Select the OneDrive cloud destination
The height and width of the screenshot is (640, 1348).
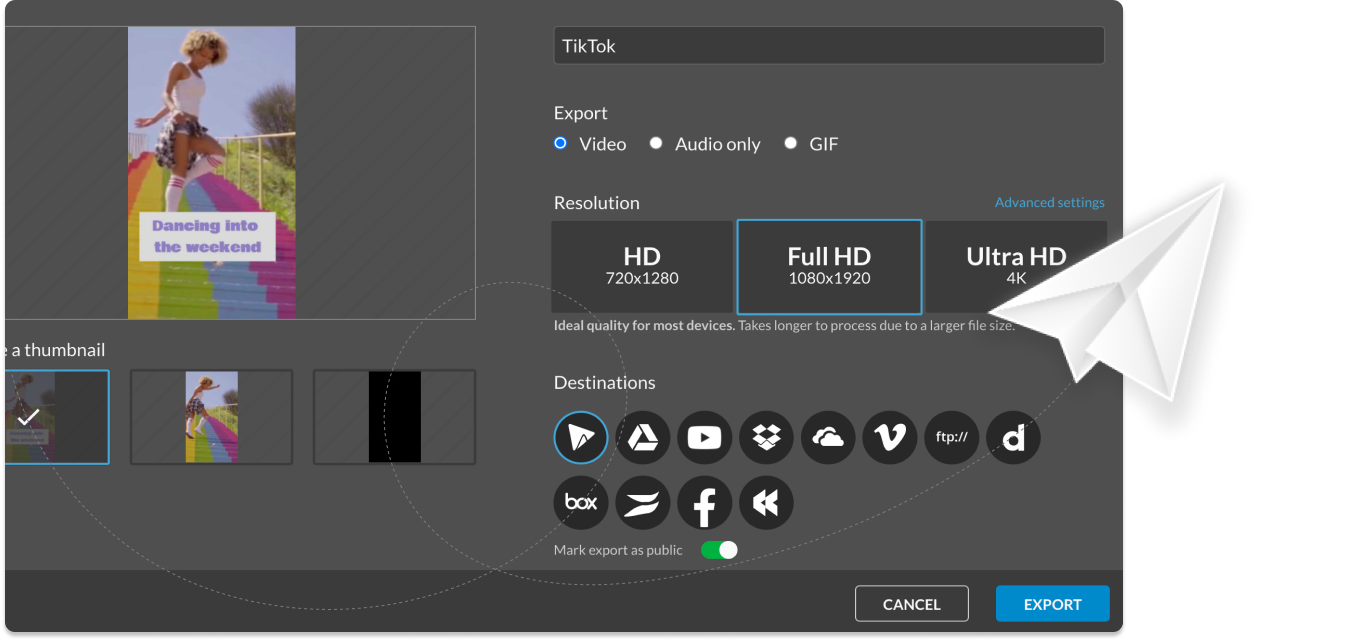828,438
